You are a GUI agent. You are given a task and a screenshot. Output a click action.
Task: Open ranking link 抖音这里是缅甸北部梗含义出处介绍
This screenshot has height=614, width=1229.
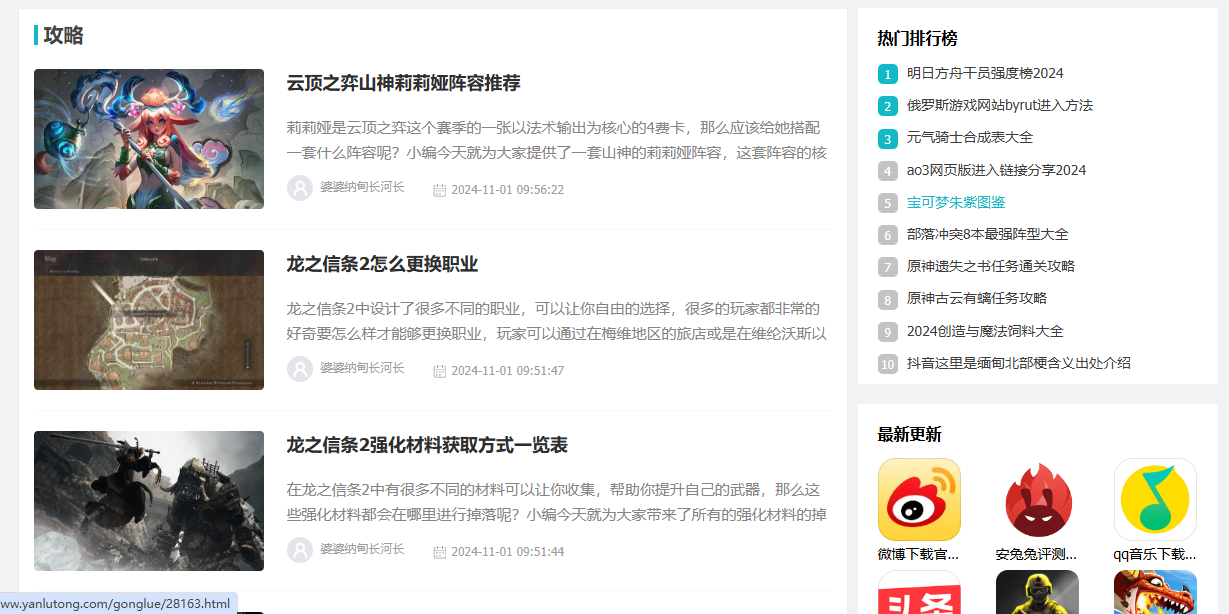coord(1019,363)
